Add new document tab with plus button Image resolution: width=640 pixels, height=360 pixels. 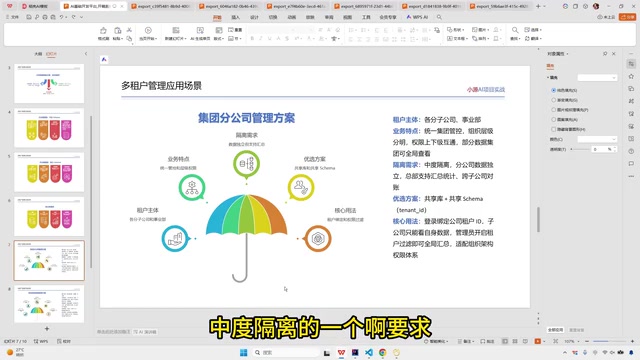(538, 6)
